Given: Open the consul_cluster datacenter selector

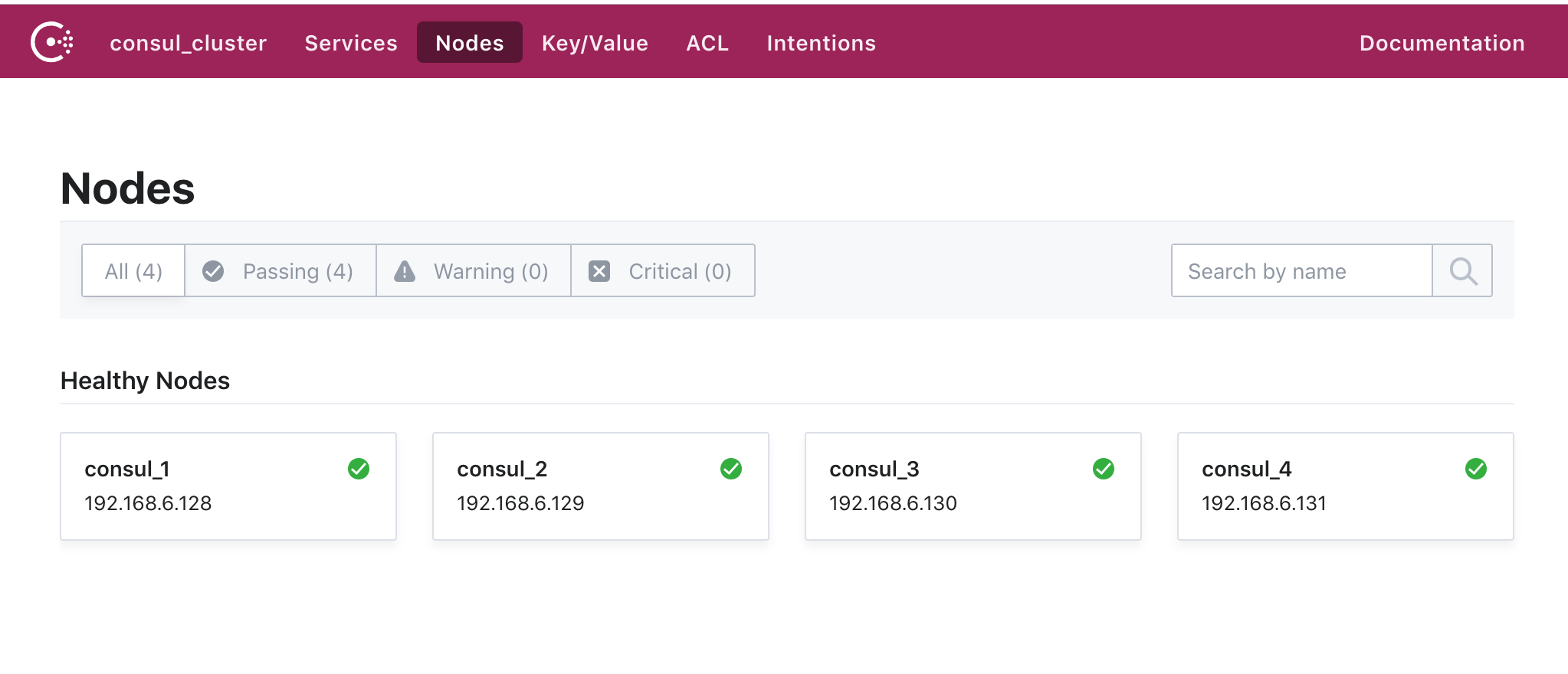Looking at the screenshot, I should point(188,42).
